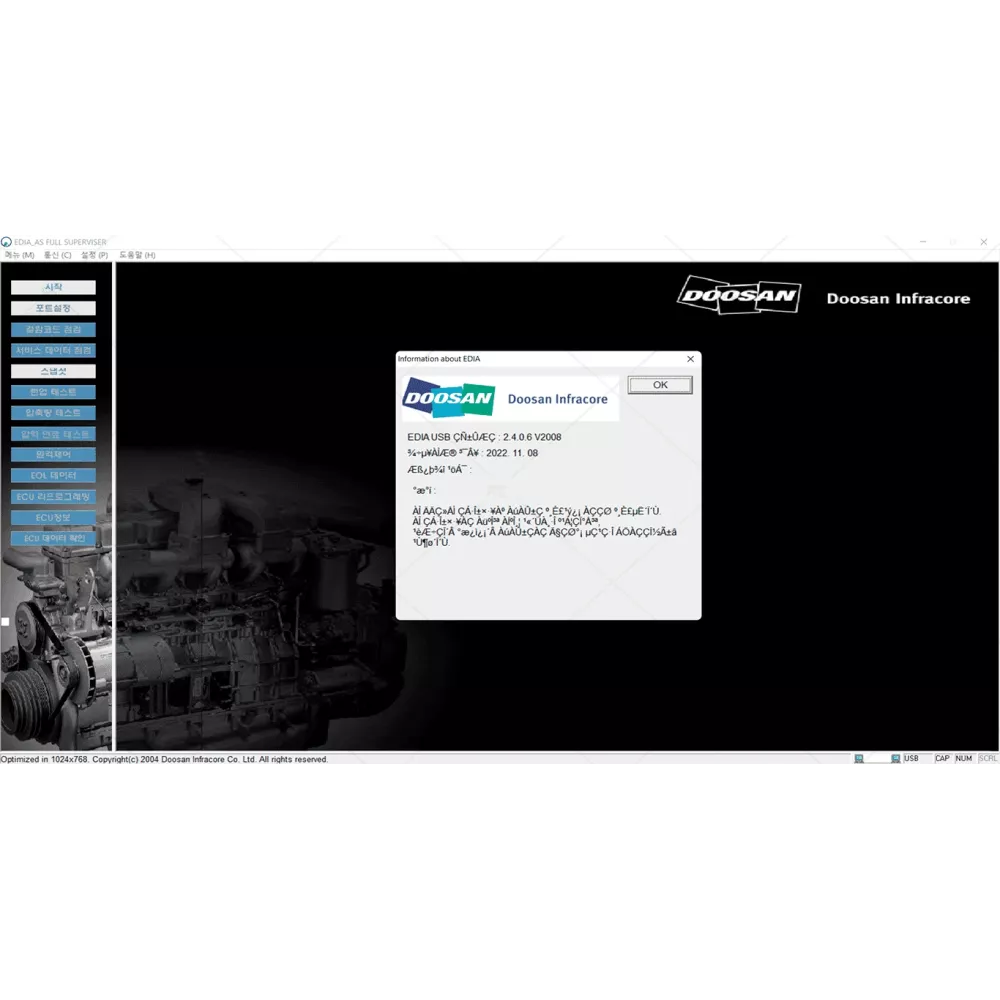1000x1000 pixels.
Task: Click the EDIA app icon in title bar
Action: pos(6,242)
